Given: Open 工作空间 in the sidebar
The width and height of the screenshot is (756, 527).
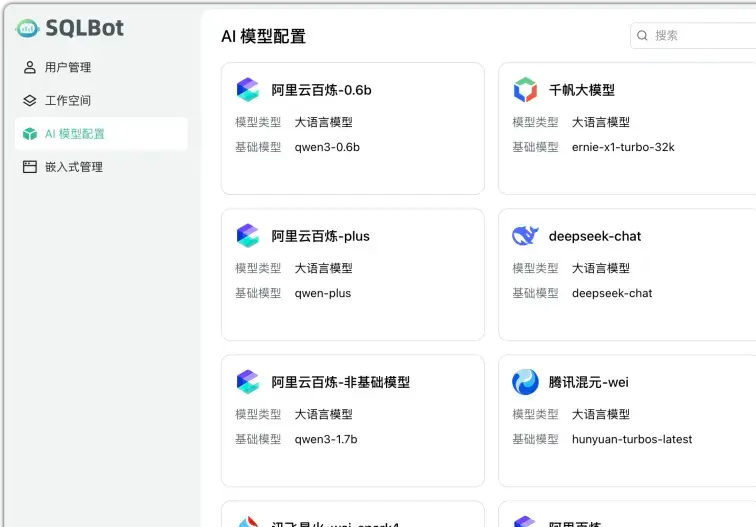Looking at the screenshot, I should 101,100.
